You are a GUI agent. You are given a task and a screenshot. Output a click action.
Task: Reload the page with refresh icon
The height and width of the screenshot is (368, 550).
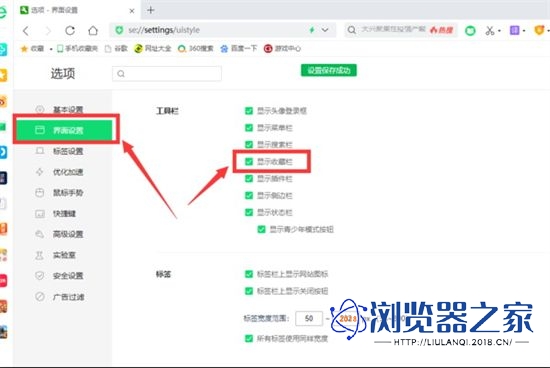(70, 31)
